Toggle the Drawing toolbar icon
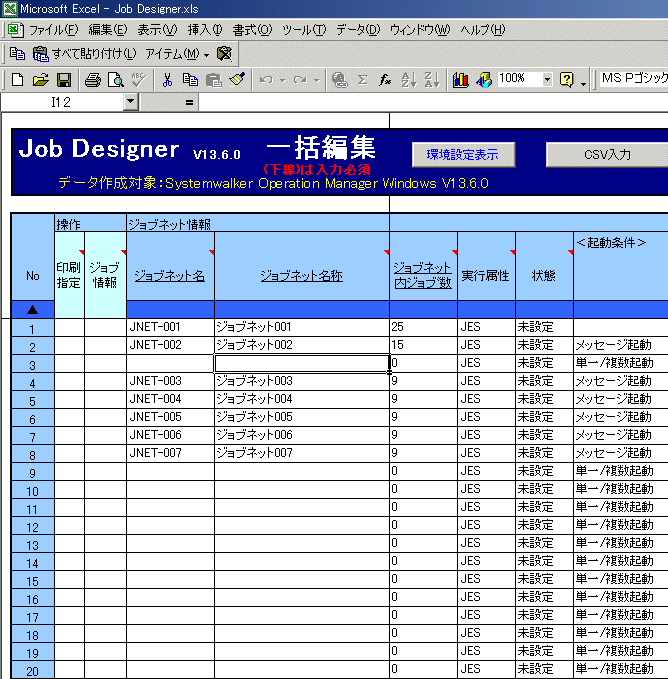The height and width of the screenshot is (679, 668). click(484, 80)
